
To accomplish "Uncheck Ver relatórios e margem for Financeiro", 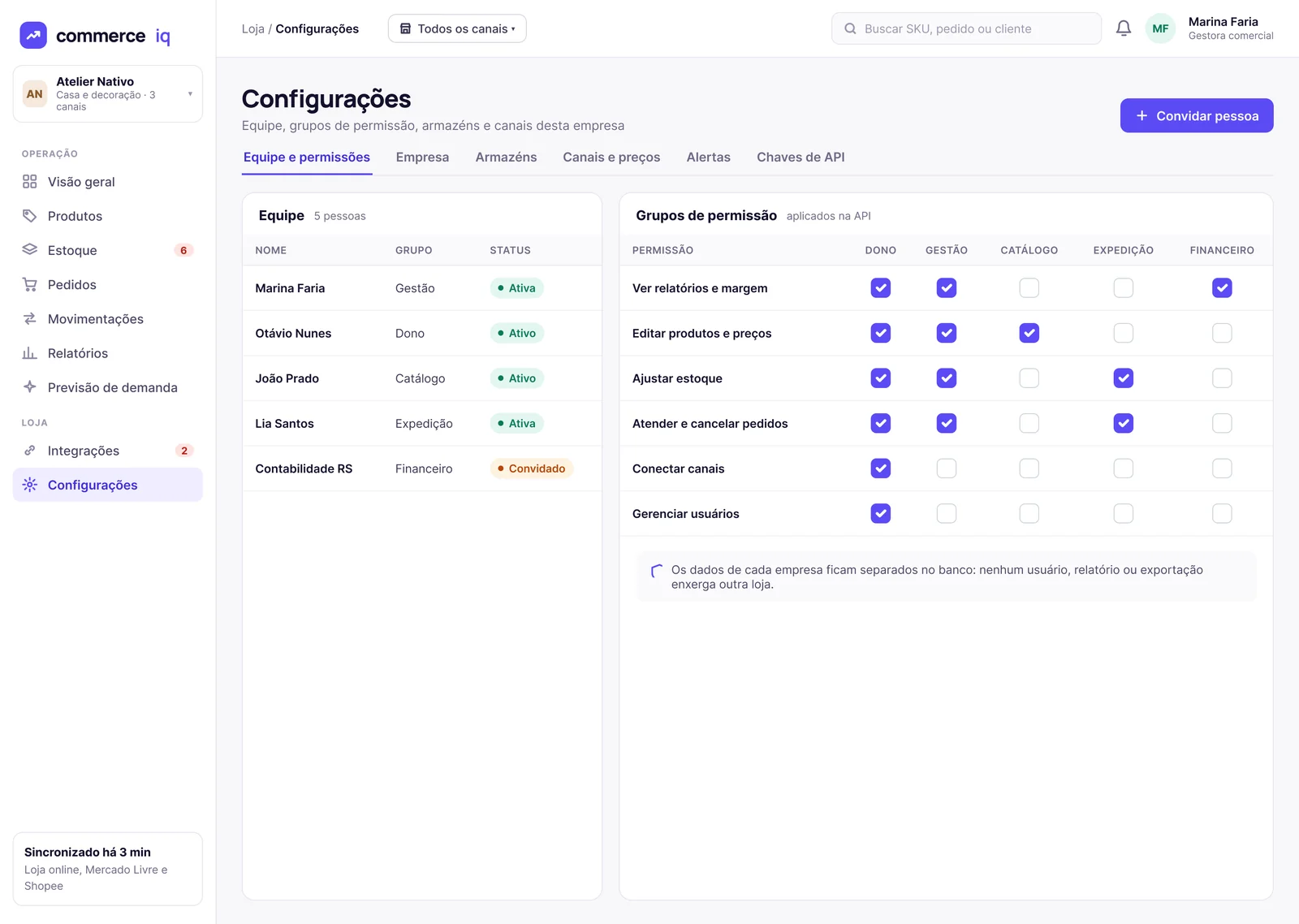I will 1222,288.
